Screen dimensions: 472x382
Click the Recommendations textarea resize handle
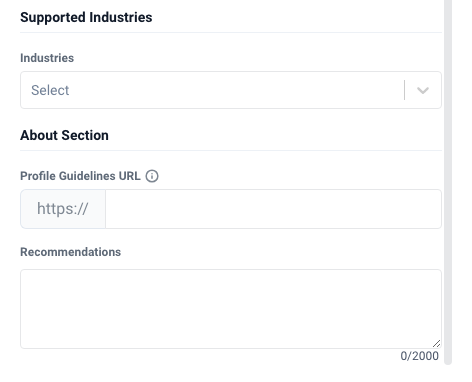437,344
